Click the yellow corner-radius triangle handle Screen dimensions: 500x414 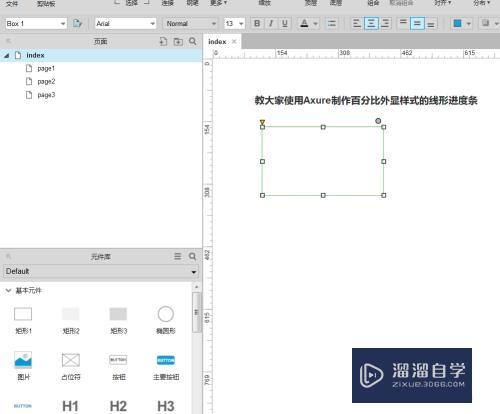coord(262,123)
